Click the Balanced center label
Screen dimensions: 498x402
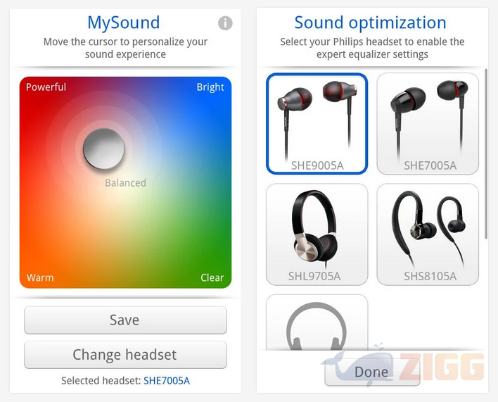[126, 183]
